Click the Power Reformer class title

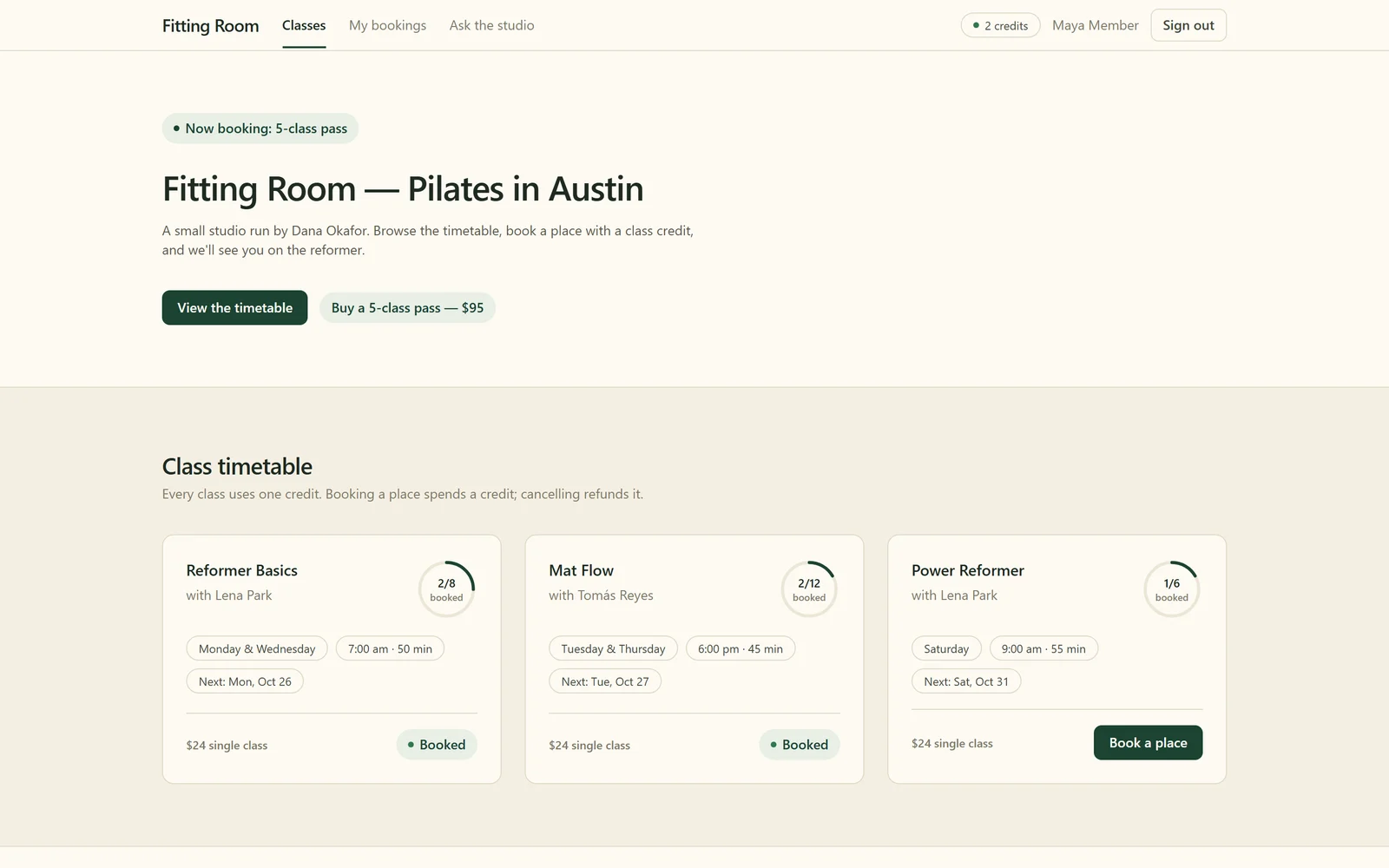967,570
